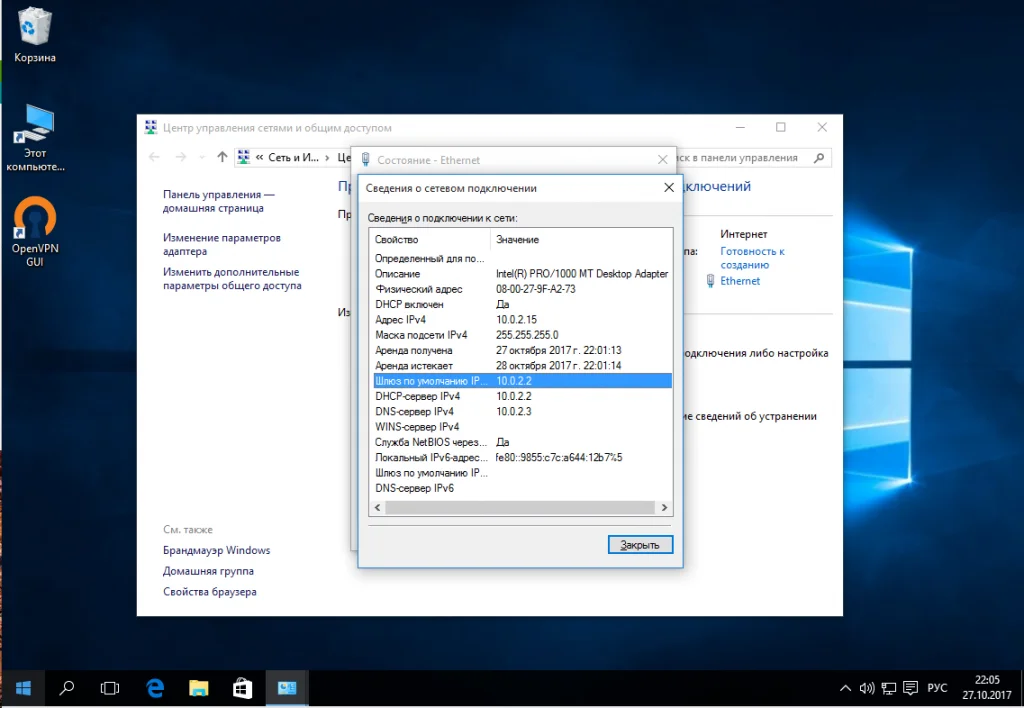The width and height of the screenshot is (1024, 708).
Task: Click the Ethernet connection link
Action: click(x=740, y=281)
